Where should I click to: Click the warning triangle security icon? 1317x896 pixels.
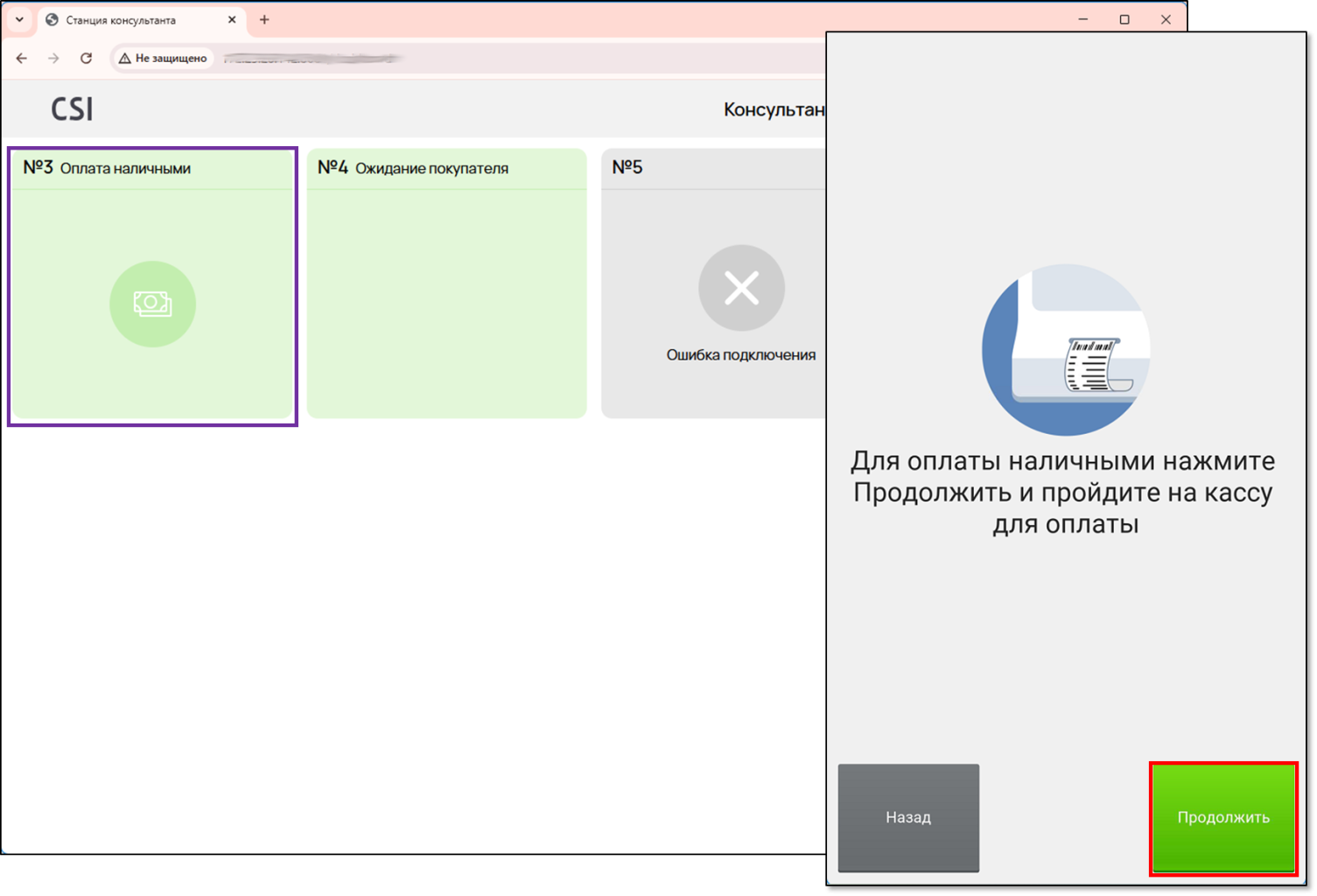[125, 59]
